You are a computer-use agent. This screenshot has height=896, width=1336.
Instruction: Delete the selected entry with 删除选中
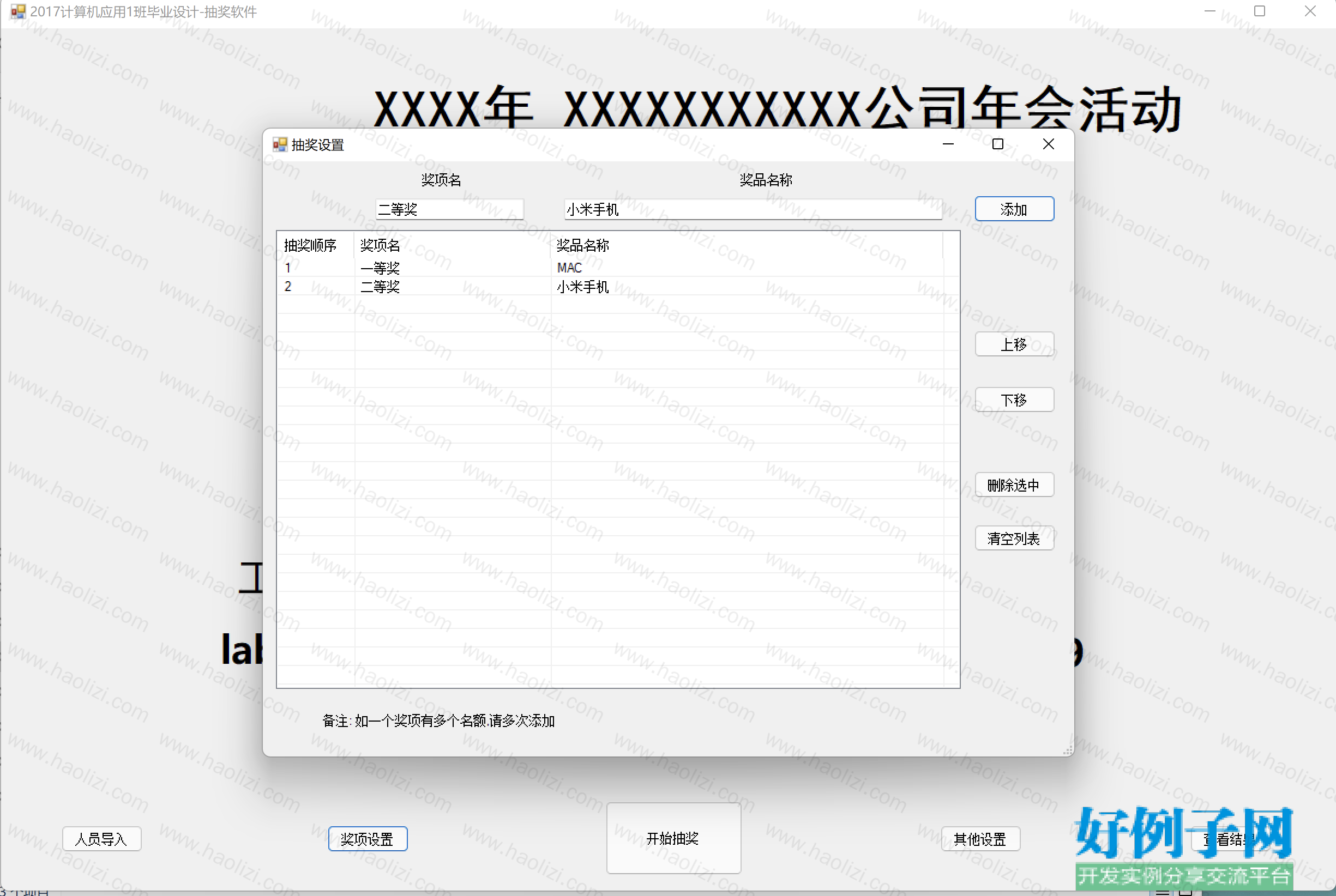click(x=1014, y=485)
